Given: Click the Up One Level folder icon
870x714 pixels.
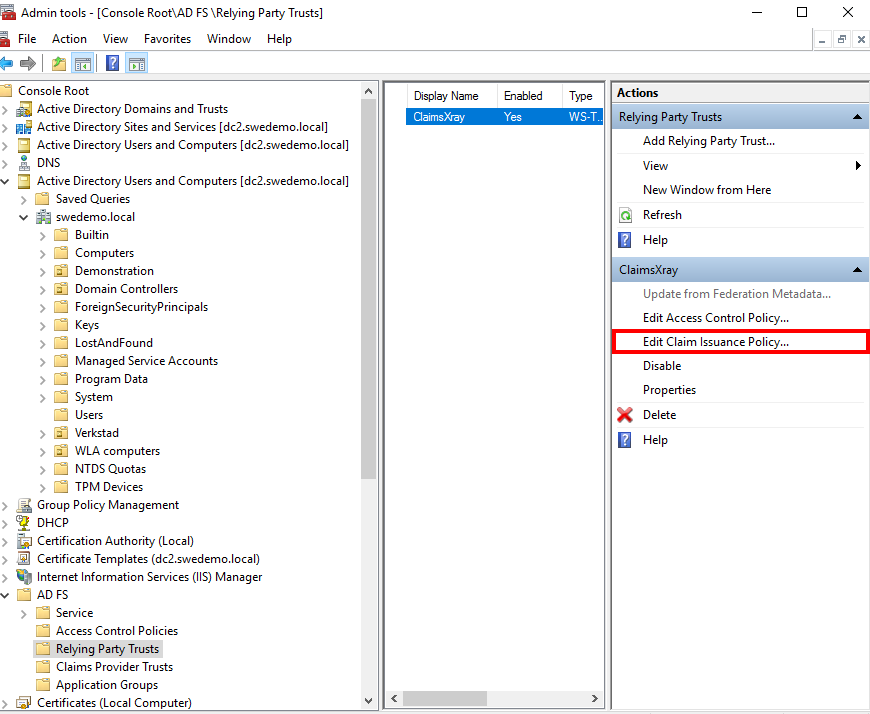Looking at the screenshot, I should pos(59,64).
